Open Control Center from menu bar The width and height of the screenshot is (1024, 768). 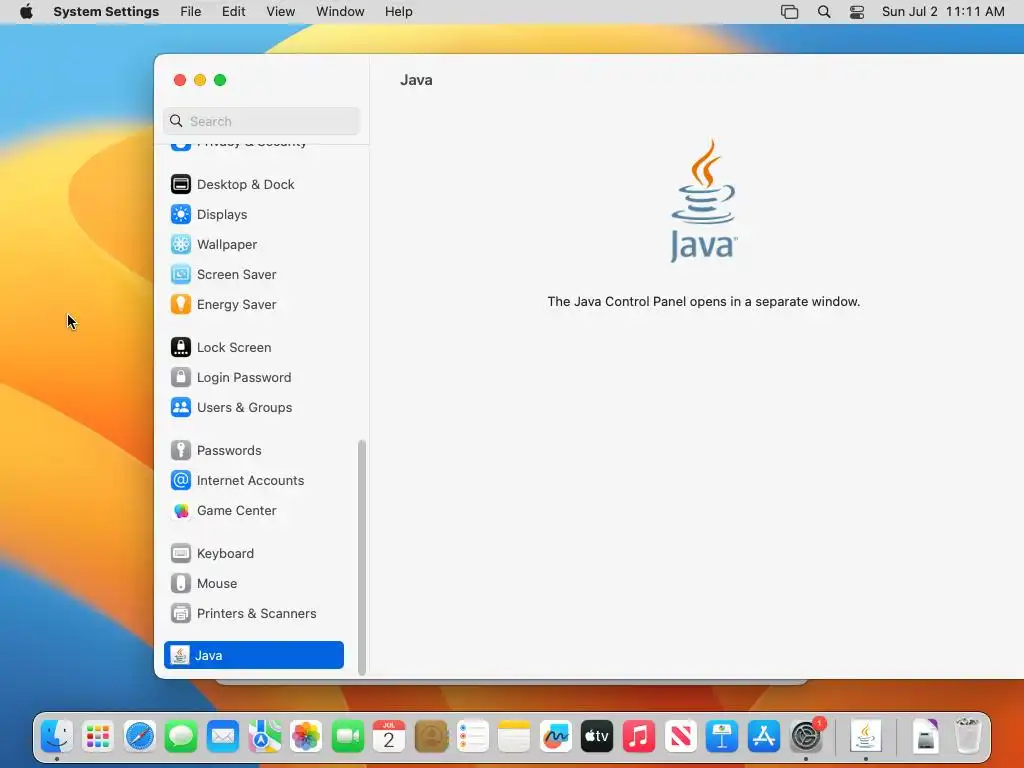pyautogui.click(x=857, y=12)
